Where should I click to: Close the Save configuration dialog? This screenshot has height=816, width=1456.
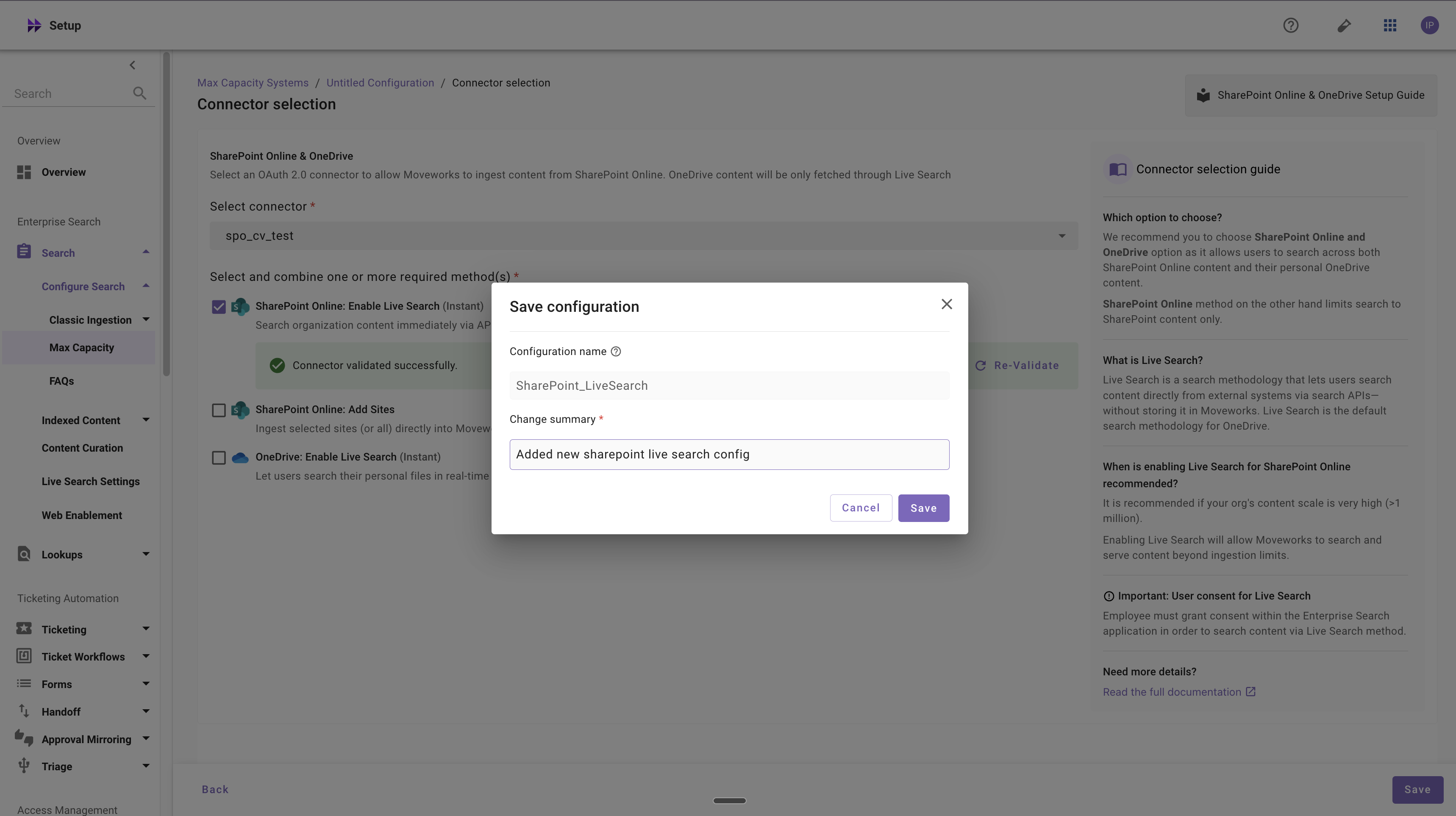[947, 304]
